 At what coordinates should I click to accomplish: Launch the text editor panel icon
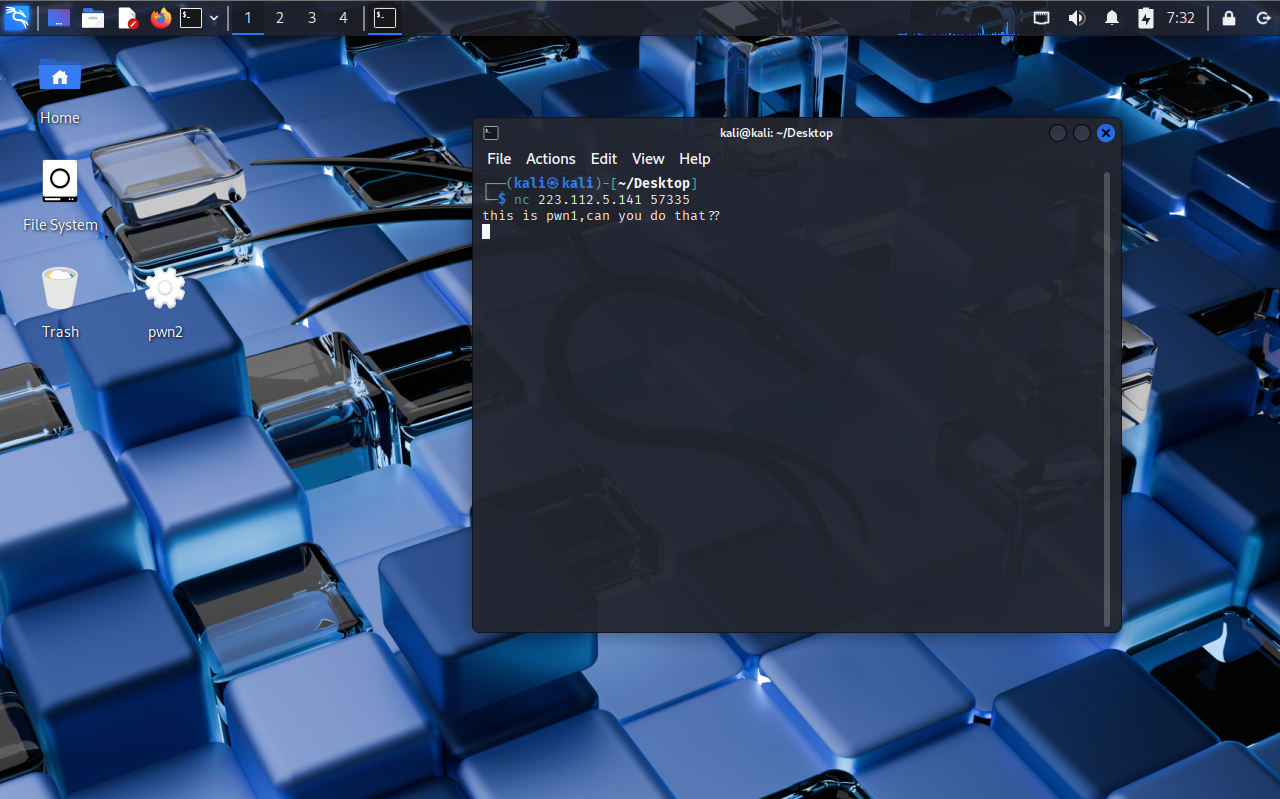coord(127,18)
